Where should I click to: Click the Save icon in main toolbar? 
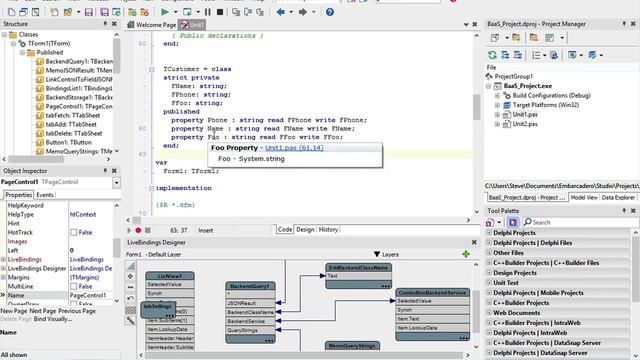click(x=89, y=12)
